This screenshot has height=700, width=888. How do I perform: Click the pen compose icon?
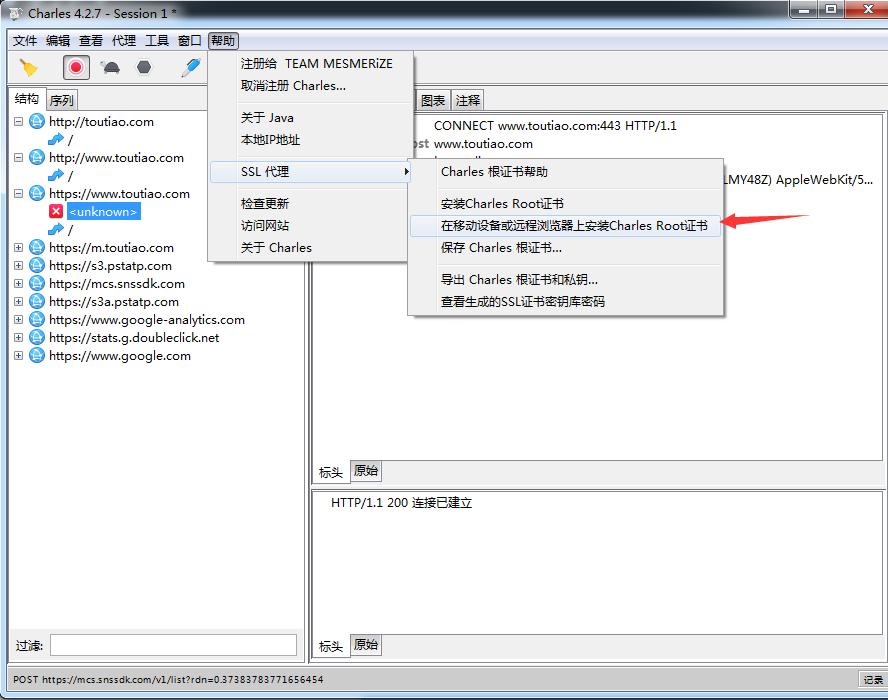click(x=191, y=67)
